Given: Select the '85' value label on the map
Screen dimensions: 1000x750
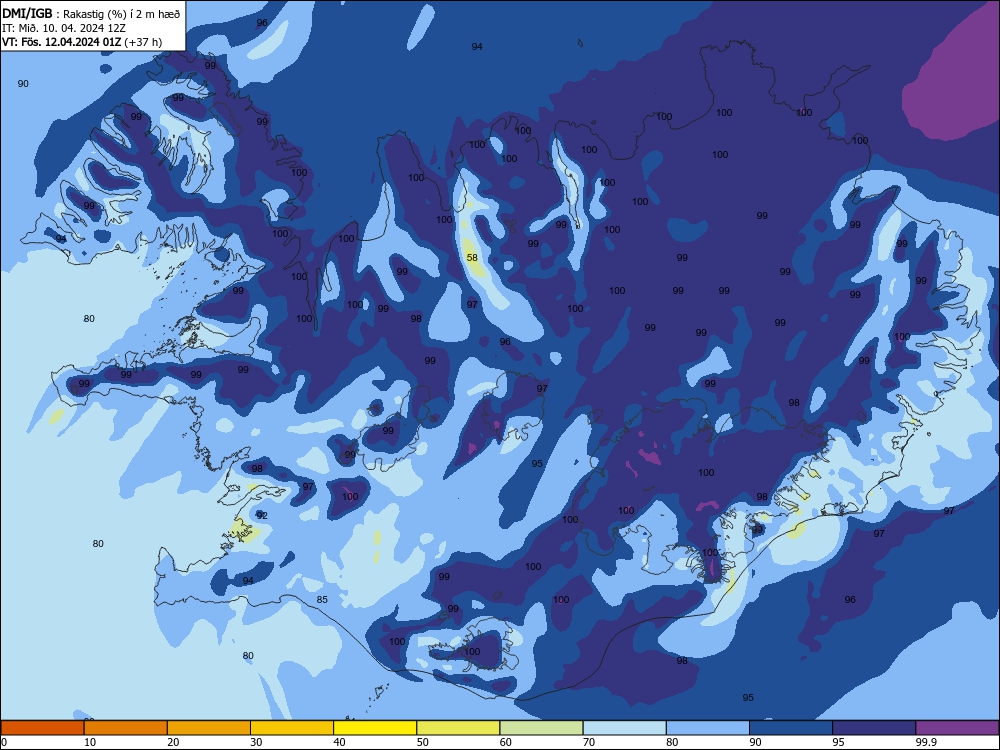Looking at the screenshot, I should (322, 599).
